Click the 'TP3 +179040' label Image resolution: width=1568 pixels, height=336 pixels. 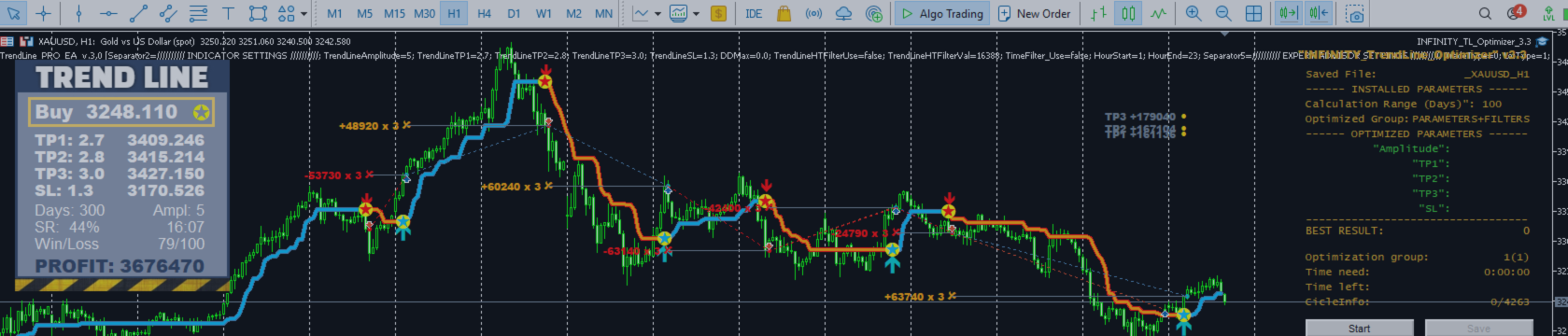(1140, 117)
